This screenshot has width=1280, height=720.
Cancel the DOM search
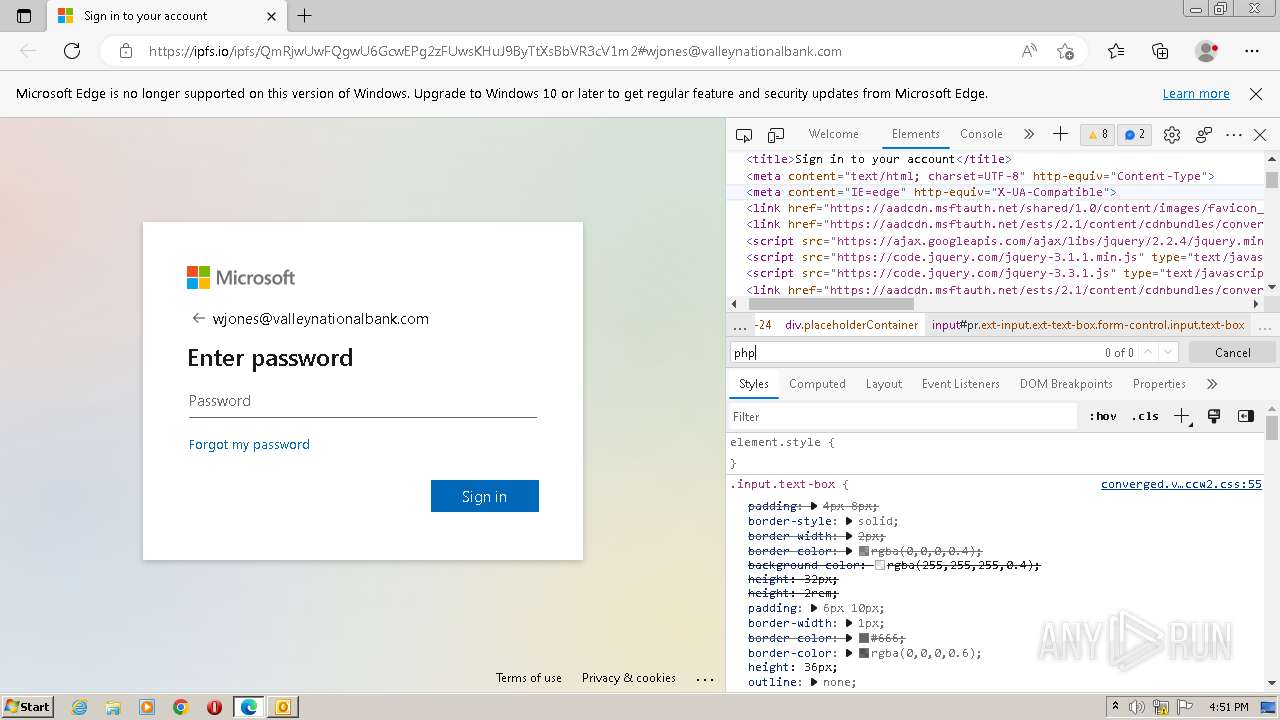point(1232,352)
